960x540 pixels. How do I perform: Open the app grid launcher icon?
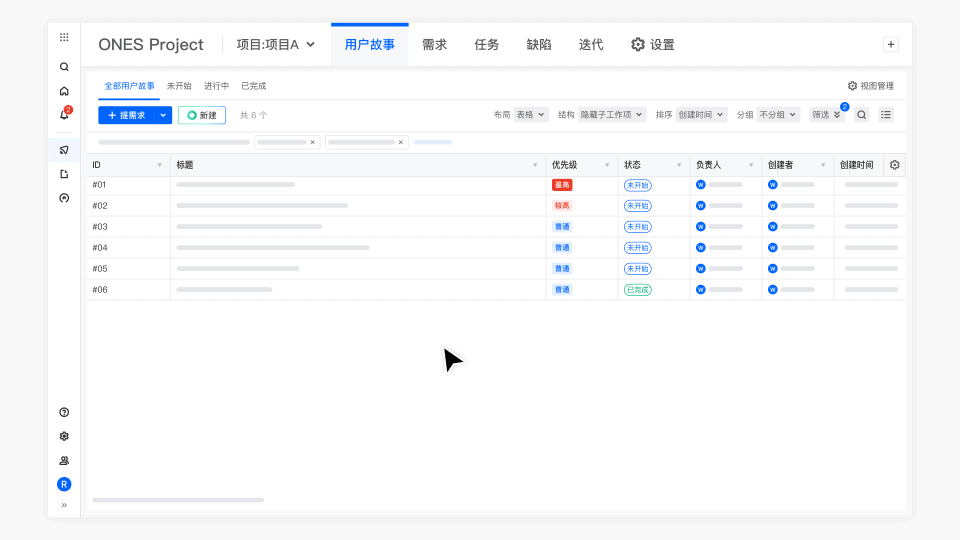[64, 37]
